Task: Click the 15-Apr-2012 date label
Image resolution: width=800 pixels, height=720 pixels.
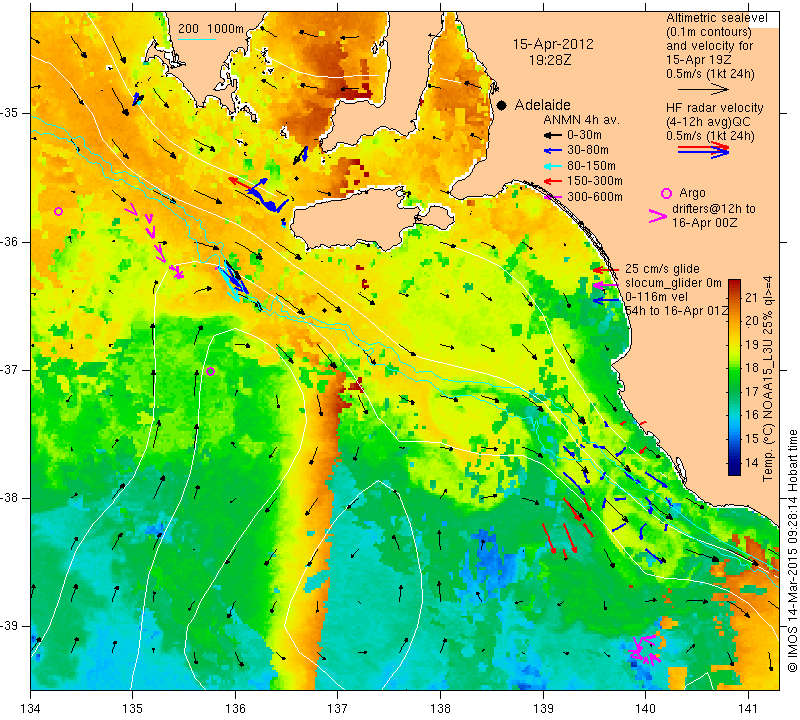Action: 553,44
